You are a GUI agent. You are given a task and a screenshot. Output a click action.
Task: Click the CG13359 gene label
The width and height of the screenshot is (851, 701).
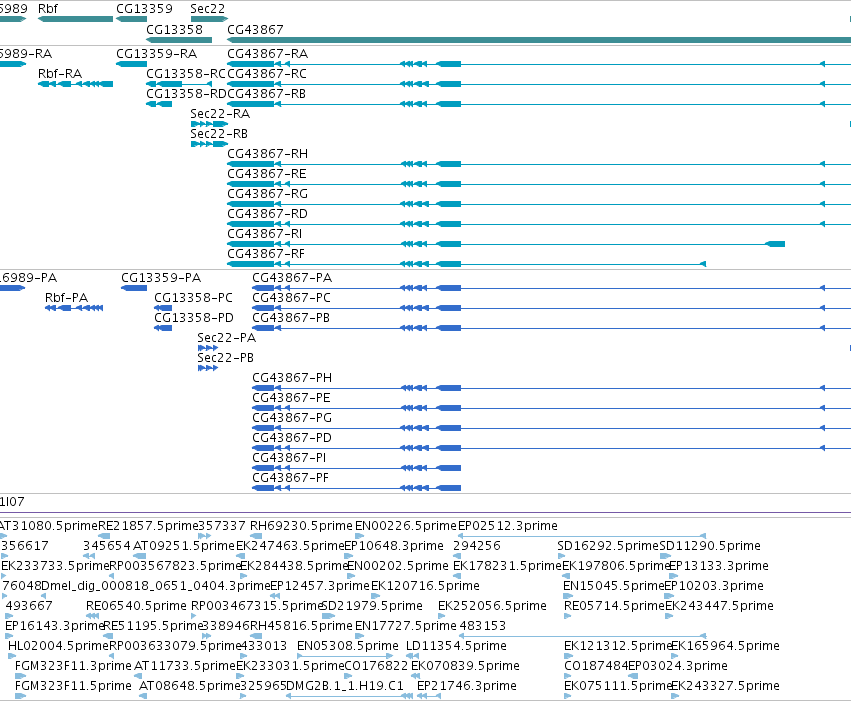(x=144, y=9)
